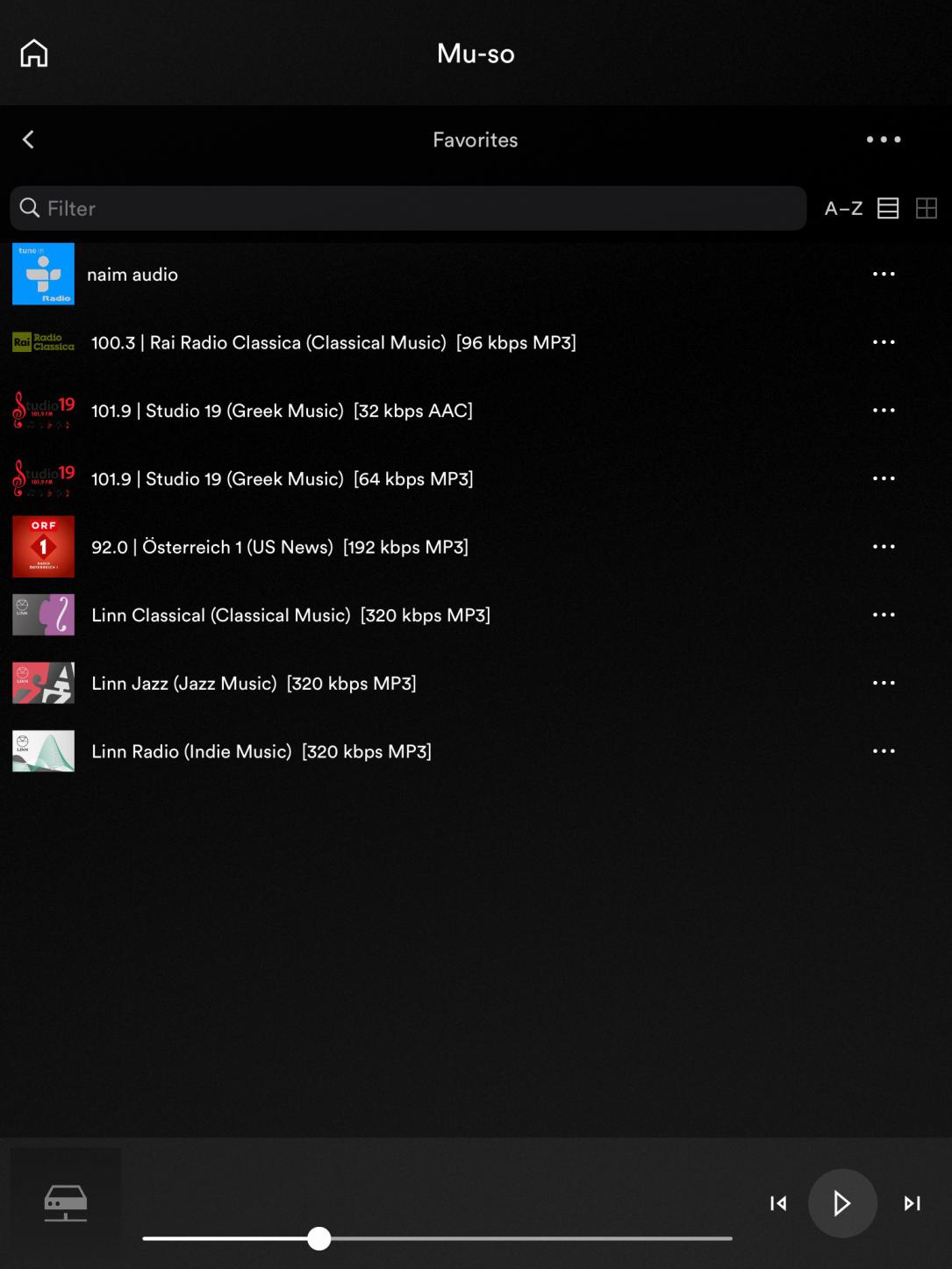Go to the Home screen icon
Image resolution: width=952 pixels, height=1269 pixels.
[x=34, y=54]
